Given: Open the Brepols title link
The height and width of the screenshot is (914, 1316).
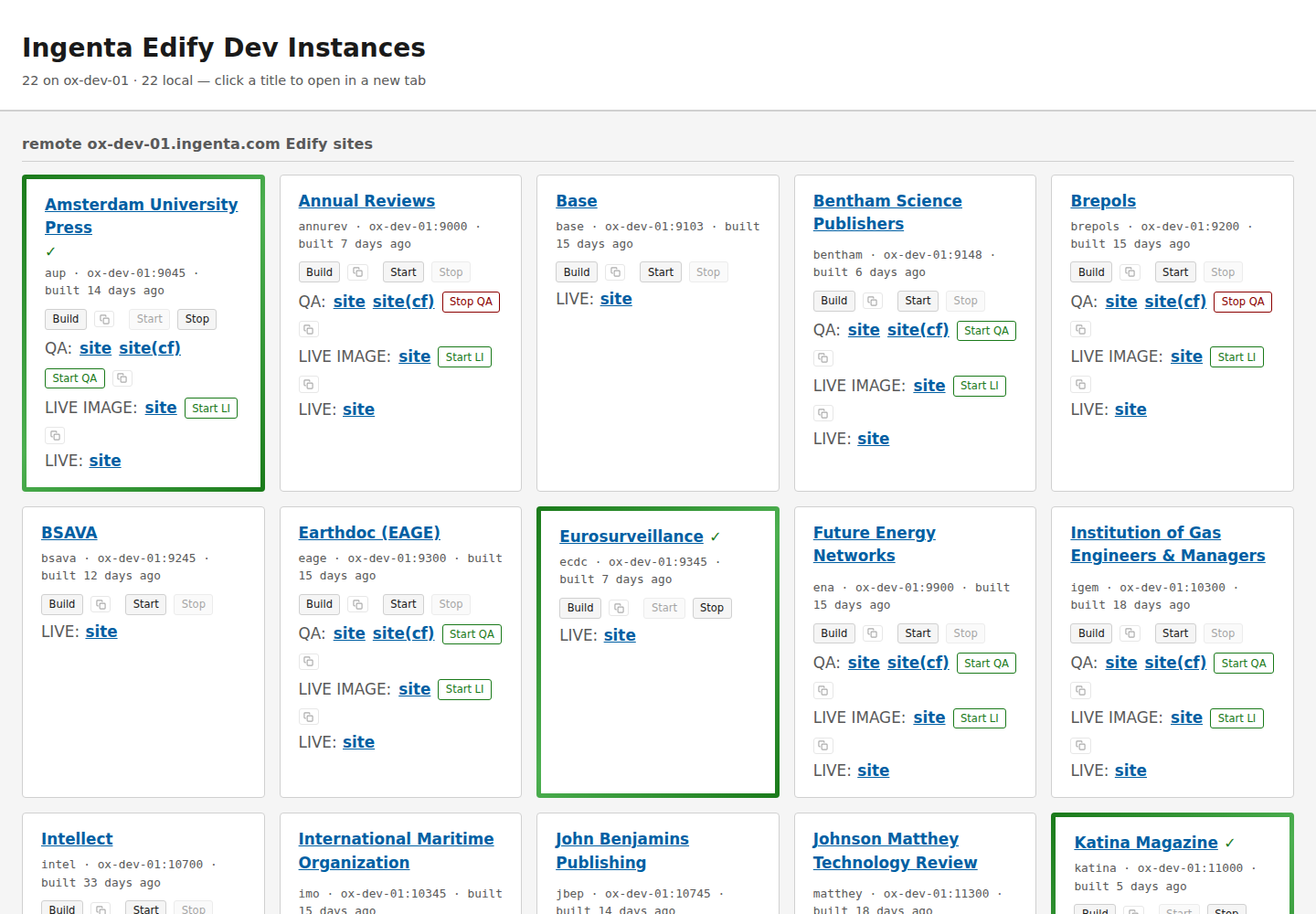Looking at the screenshot, I should [1103, 201].
